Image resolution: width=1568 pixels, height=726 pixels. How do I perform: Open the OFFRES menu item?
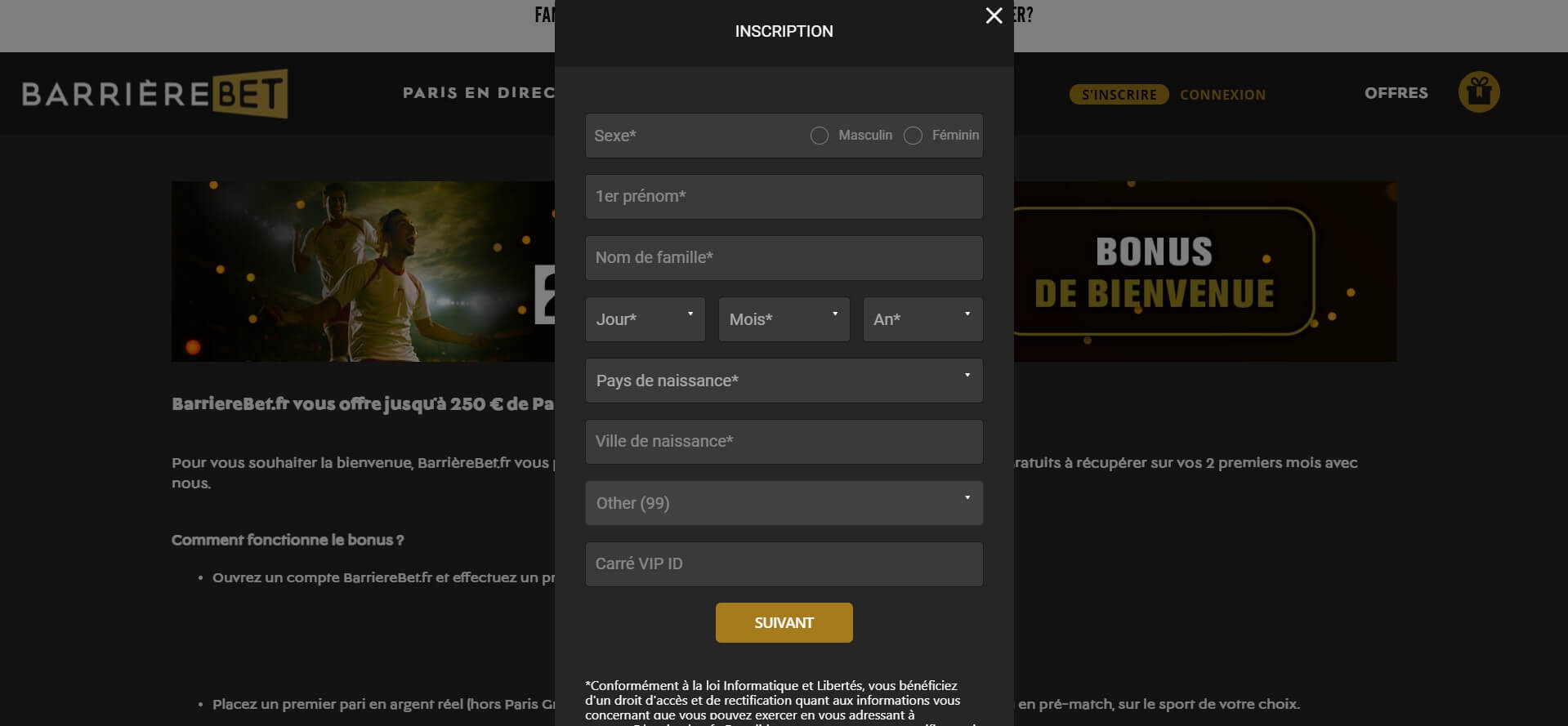click(x=1396, y=93)
